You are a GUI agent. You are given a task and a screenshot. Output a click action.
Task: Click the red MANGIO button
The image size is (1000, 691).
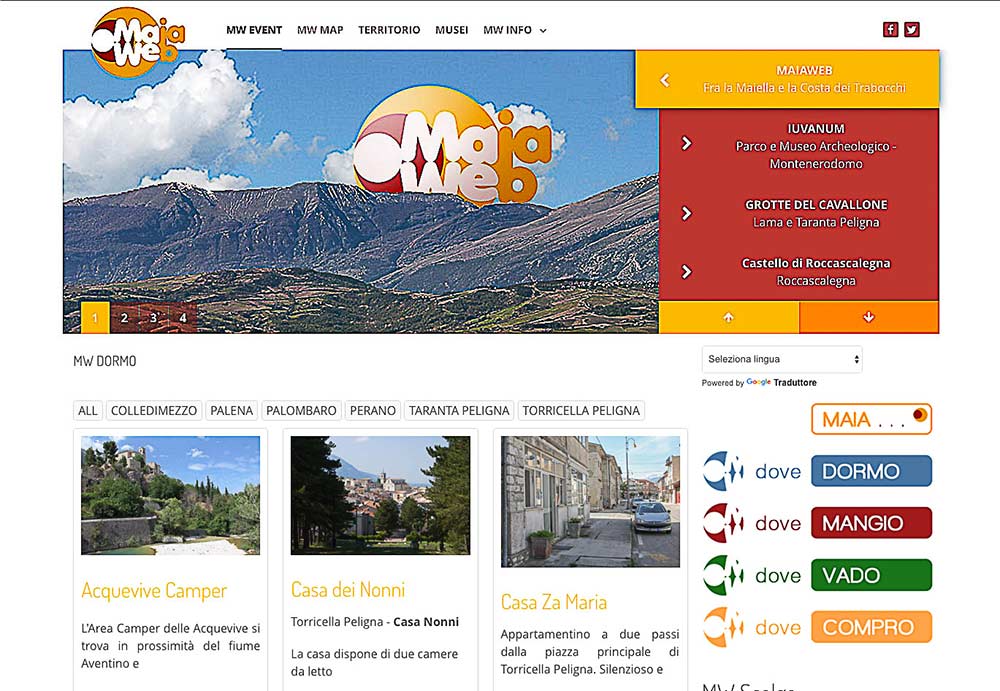point(871,523)
